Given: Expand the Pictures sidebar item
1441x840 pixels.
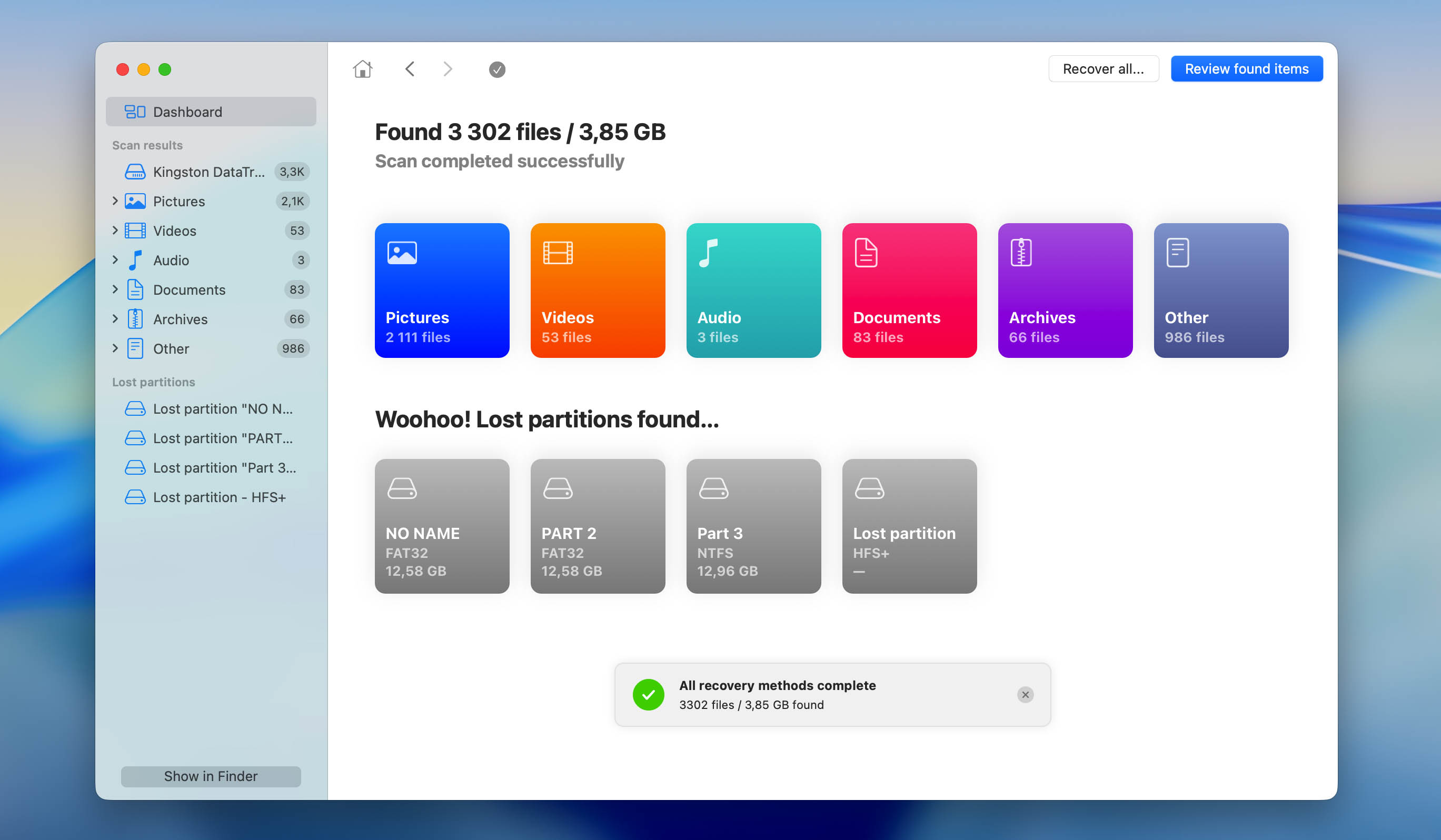Looking at the screenshot, I should point(115,201).
